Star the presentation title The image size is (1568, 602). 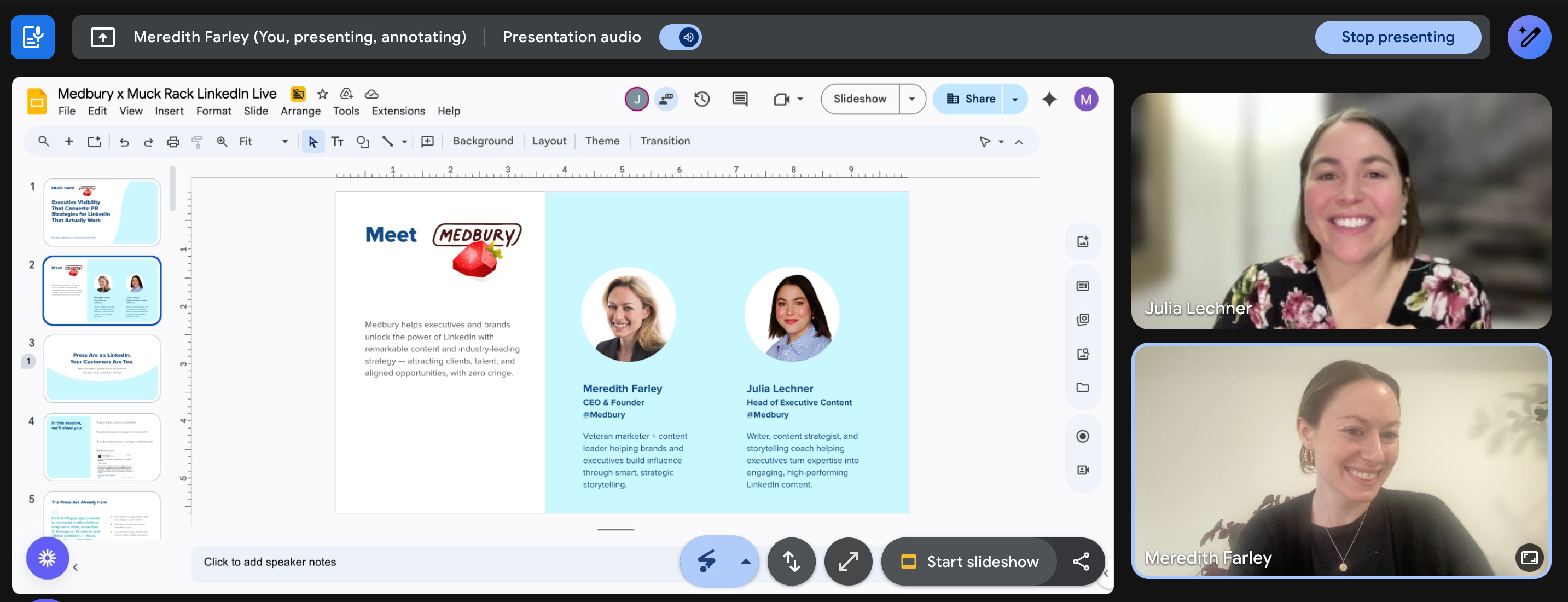323,94
